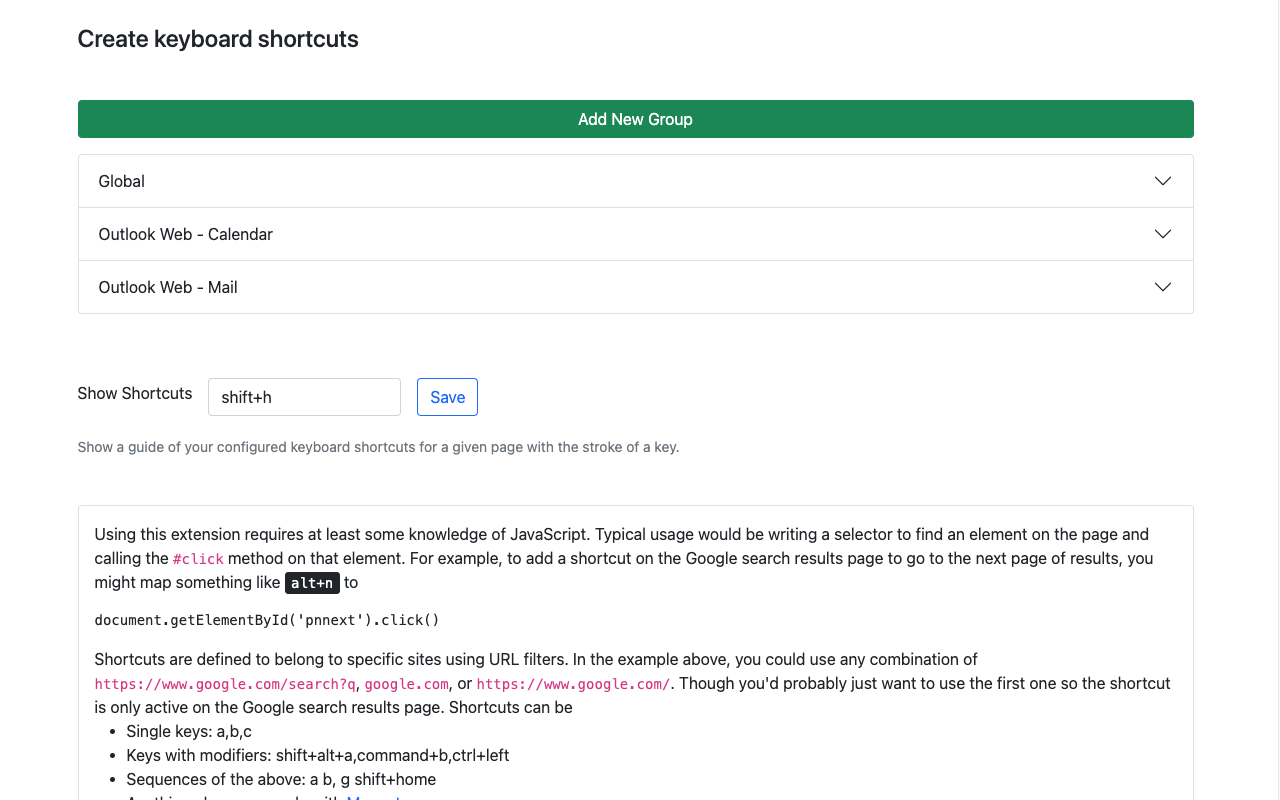Focus the Show Shortcuts key input field
This screenshot has height=800, width=1280.
pos(304,397)
